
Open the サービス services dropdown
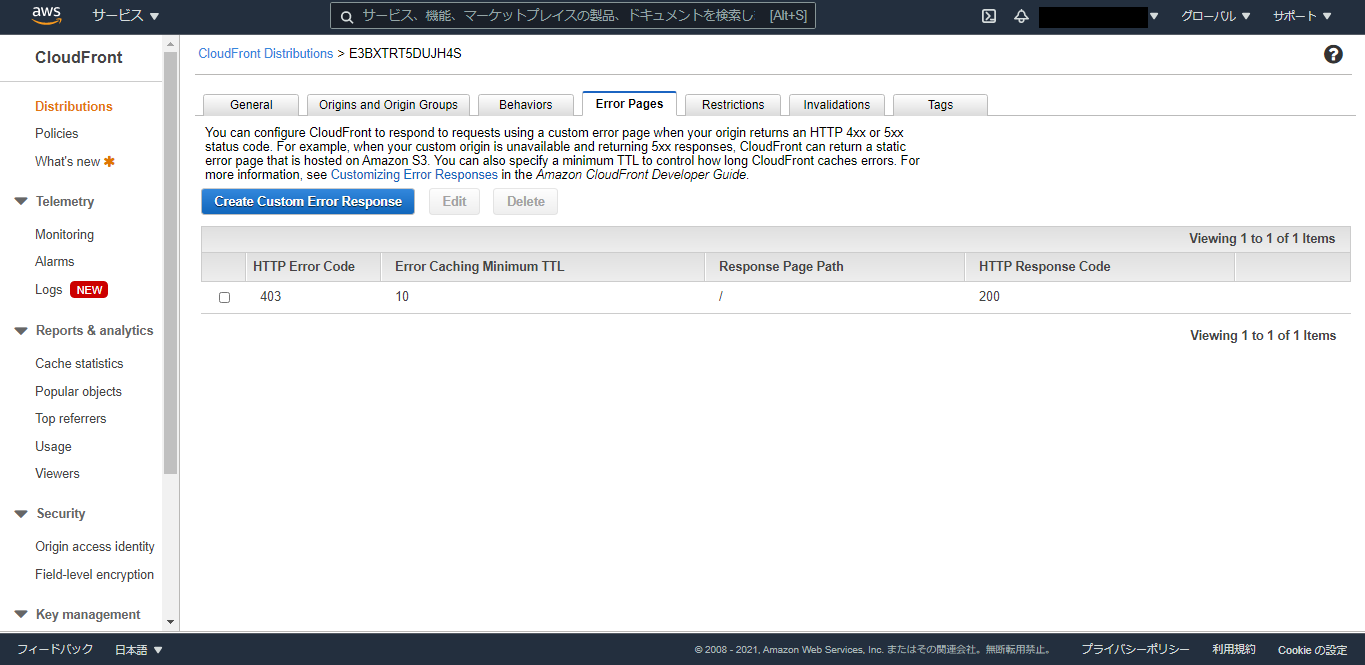click(126, 16)
